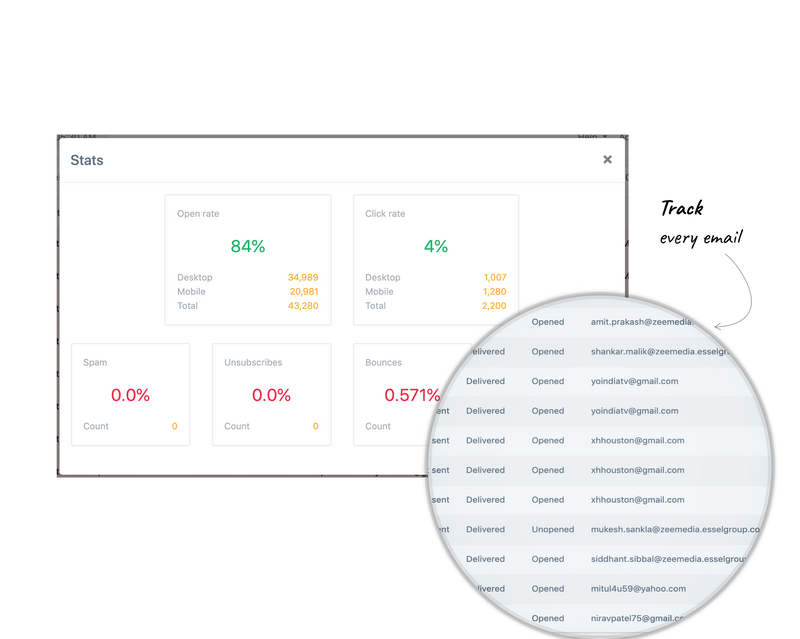Click the Bounces card label

point(383,362)
